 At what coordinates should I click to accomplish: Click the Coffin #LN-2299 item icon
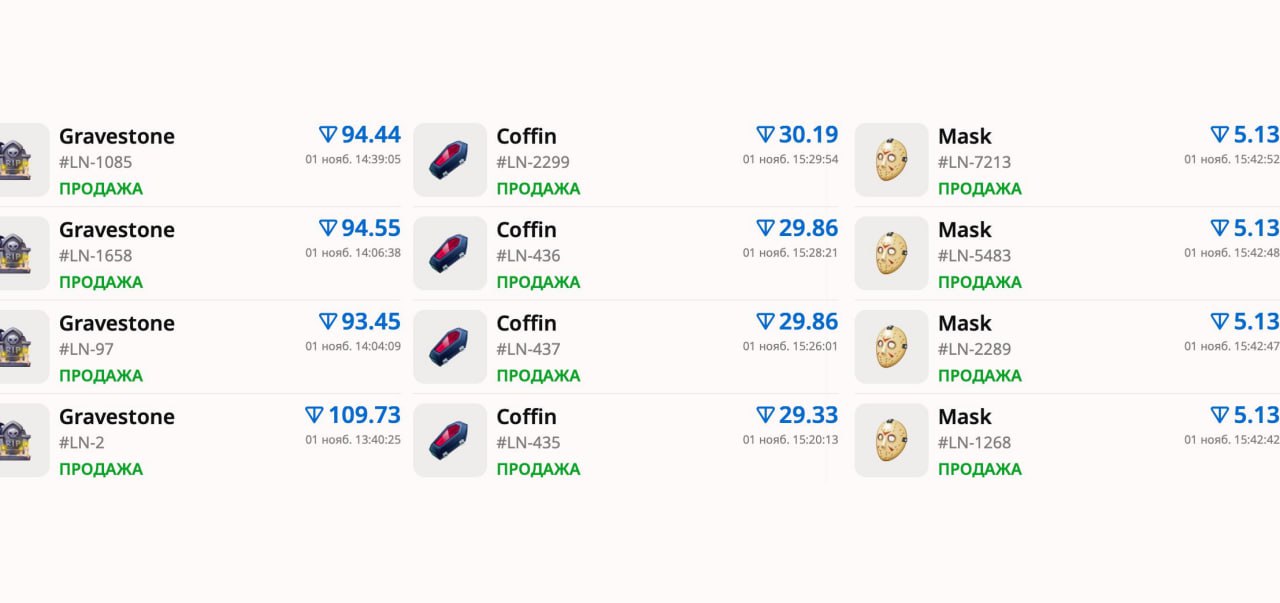[450, 160]
